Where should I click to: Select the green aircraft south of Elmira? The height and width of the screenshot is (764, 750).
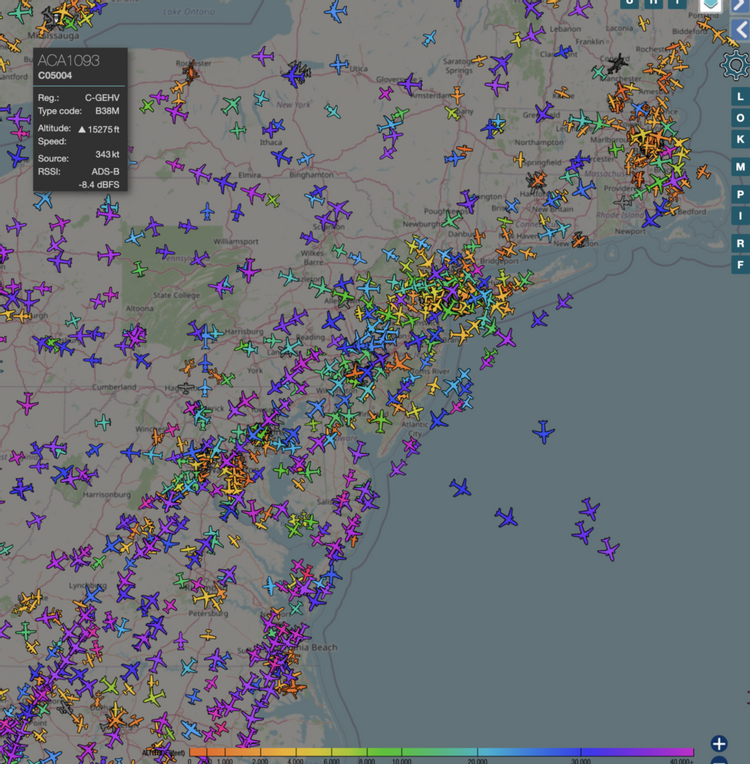click(x=272, y=200)
